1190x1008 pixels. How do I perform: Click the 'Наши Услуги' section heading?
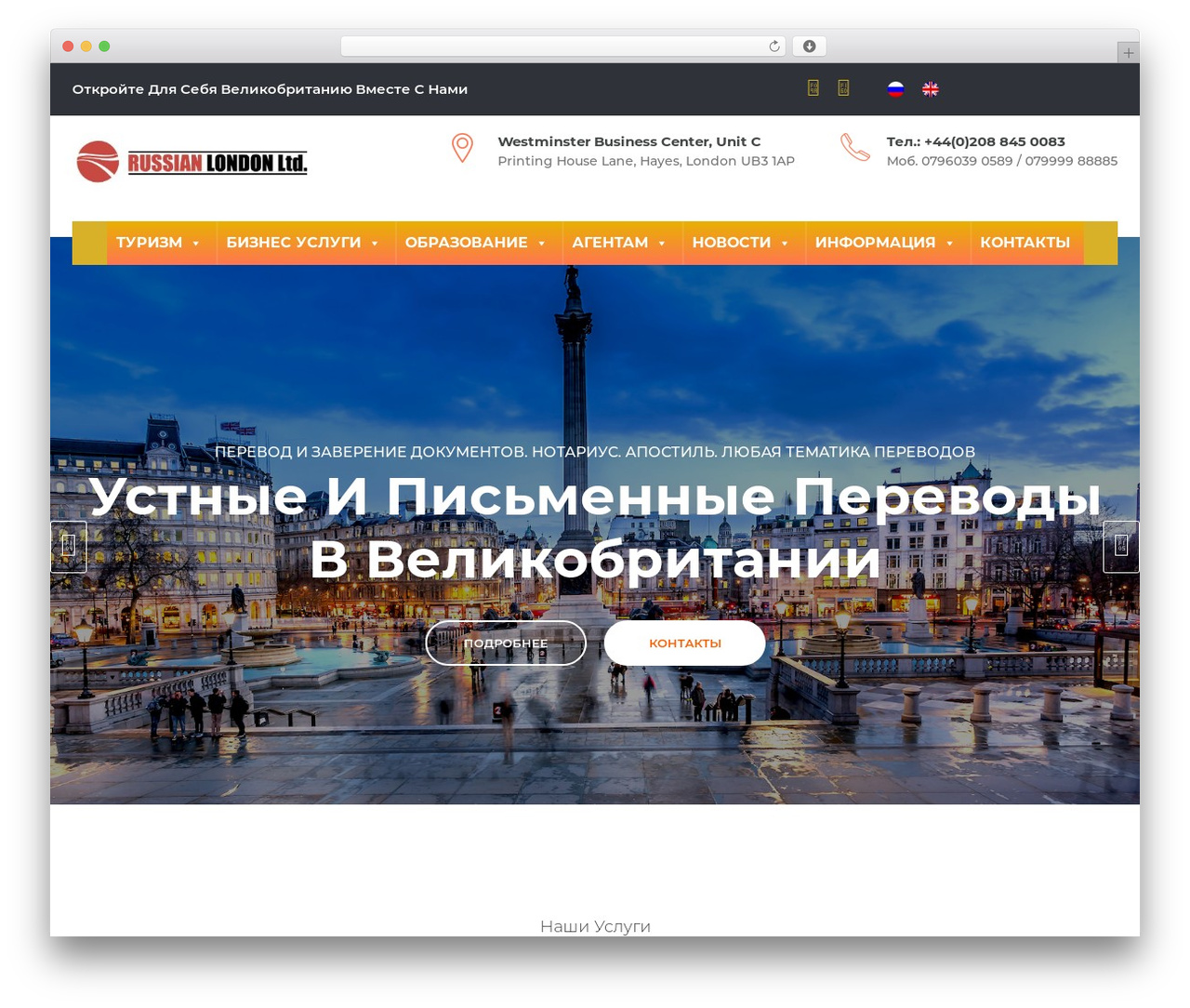point(595,926)
